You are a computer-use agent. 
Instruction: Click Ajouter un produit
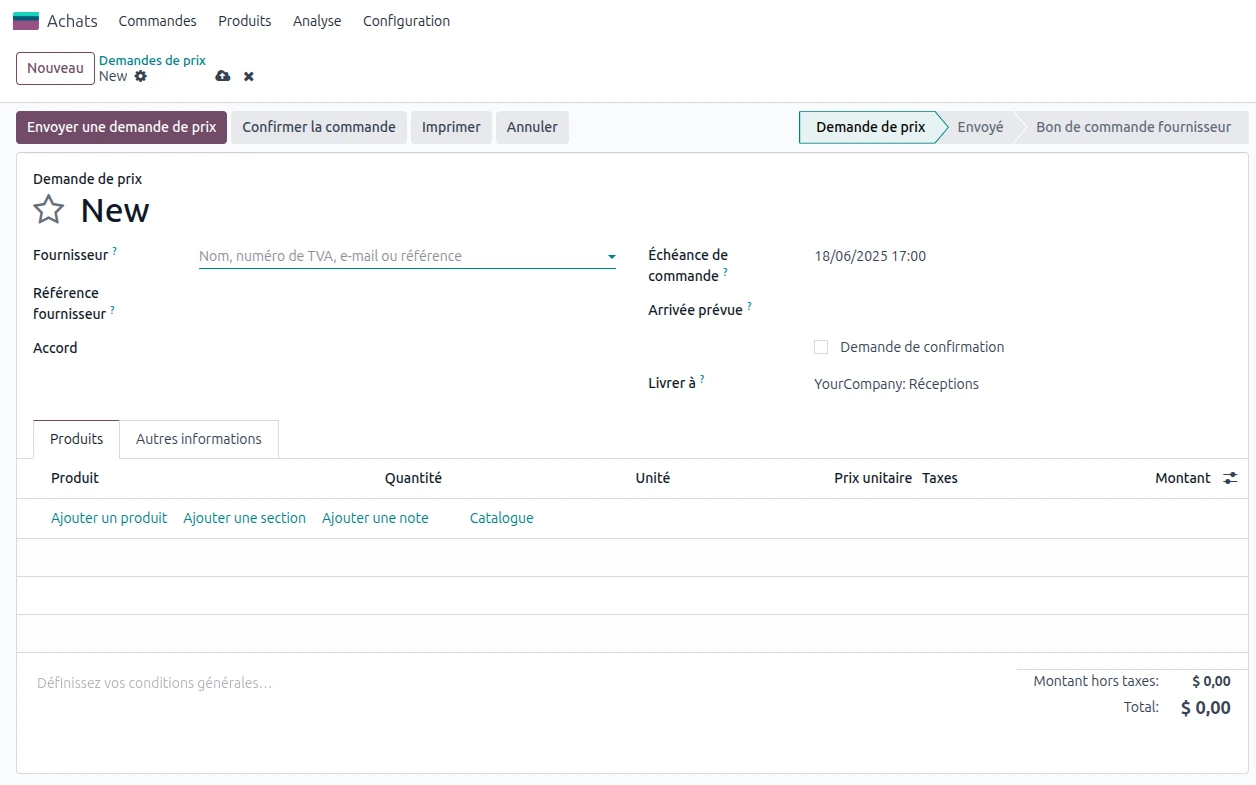point(109,518)
